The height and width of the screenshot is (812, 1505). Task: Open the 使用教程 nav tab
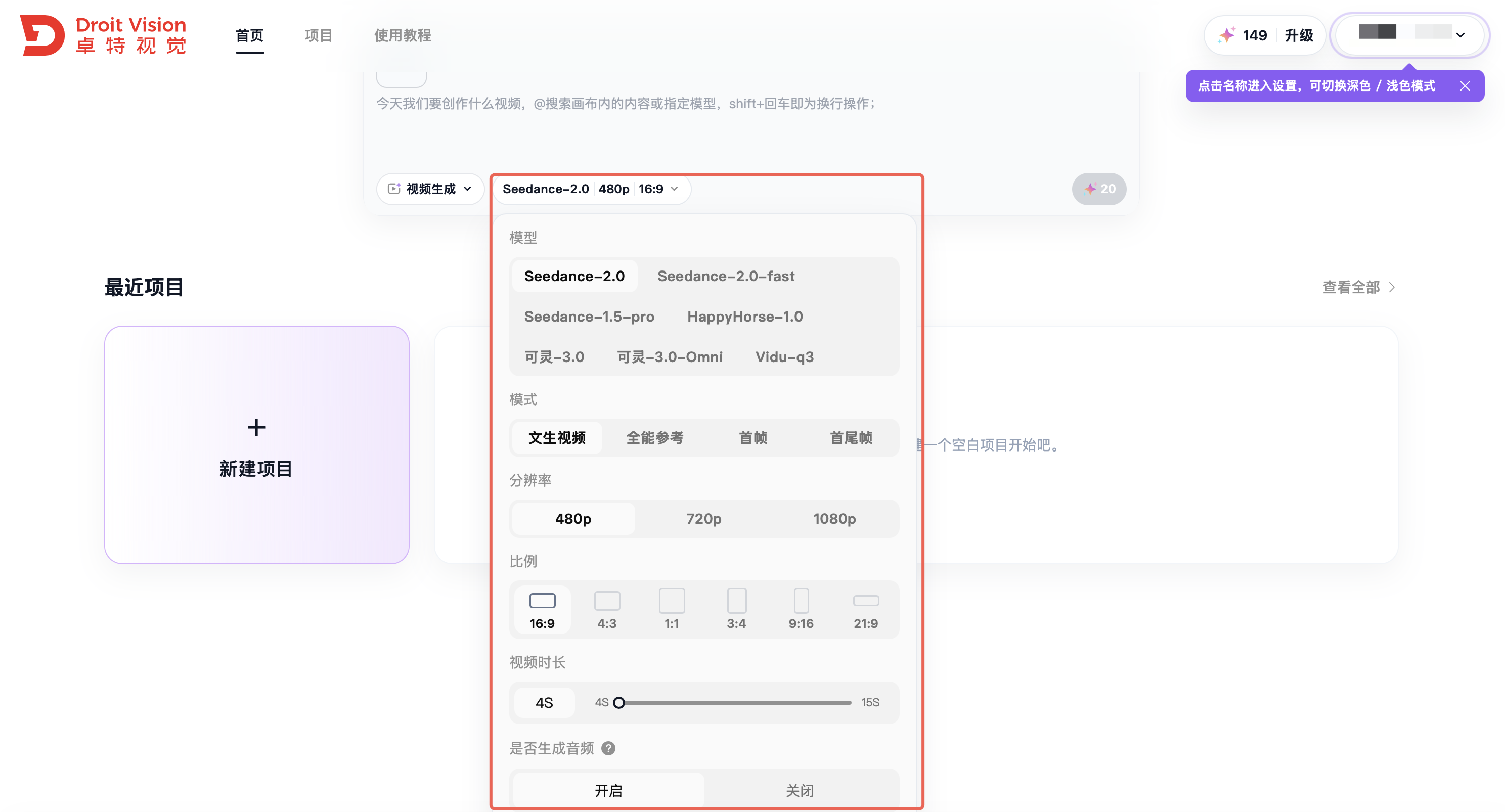[403, 35]
